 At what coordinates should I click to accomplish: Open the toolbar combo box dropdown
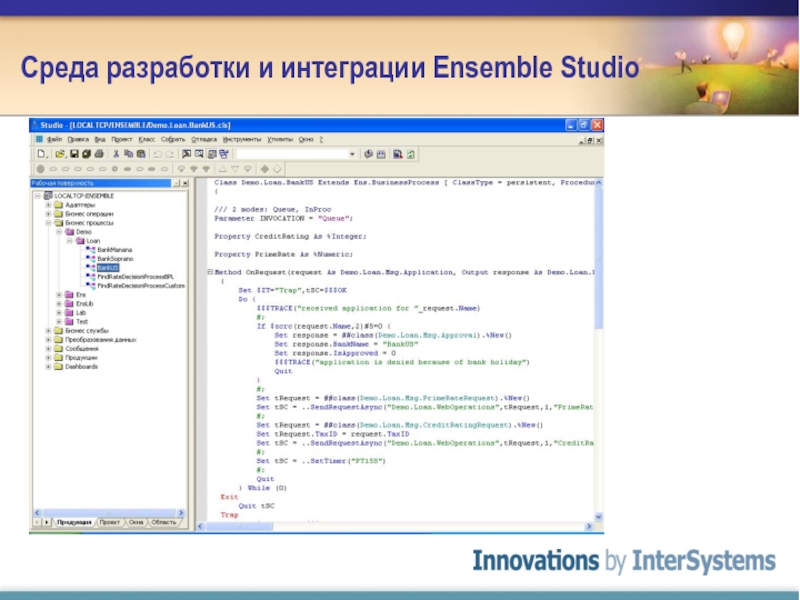pos(353,154)
